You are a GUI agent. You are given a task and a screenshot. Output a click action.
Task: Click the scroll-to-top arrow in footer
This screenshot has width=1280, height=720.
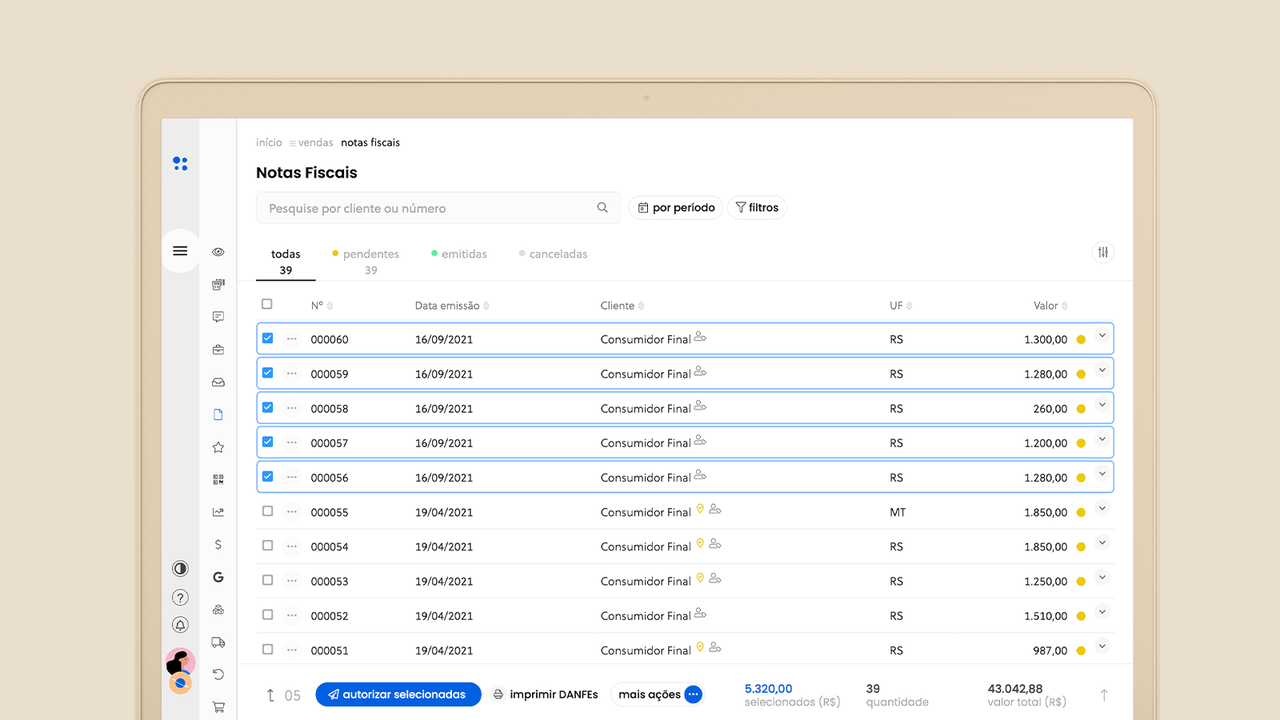[1104, 695]
